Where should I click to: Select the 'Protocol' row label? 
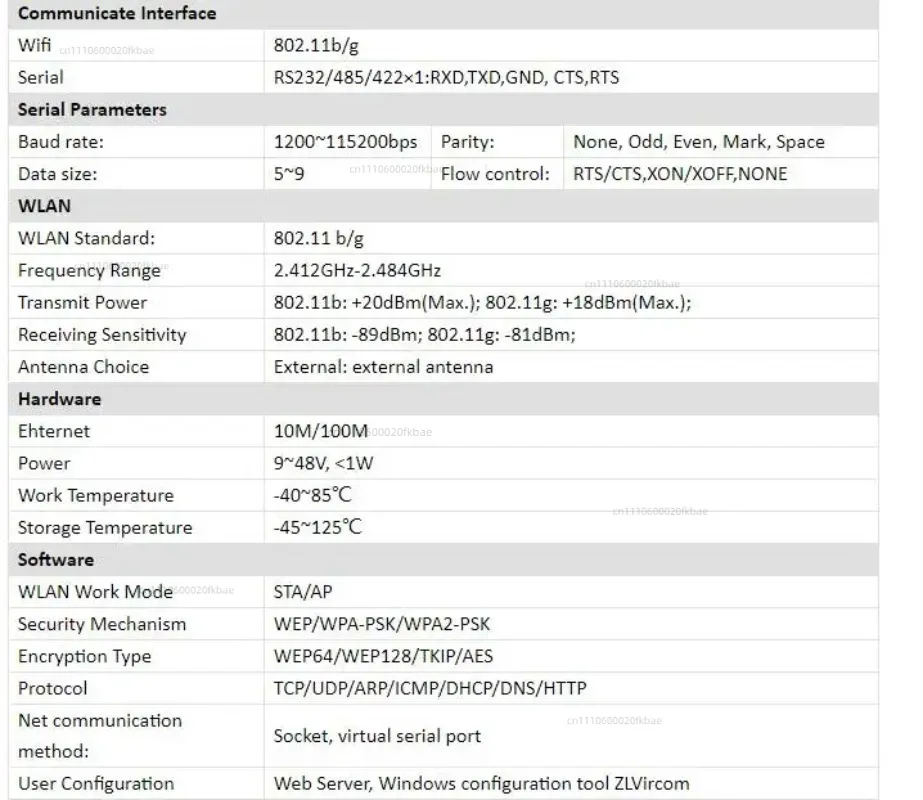coord(52,688)
